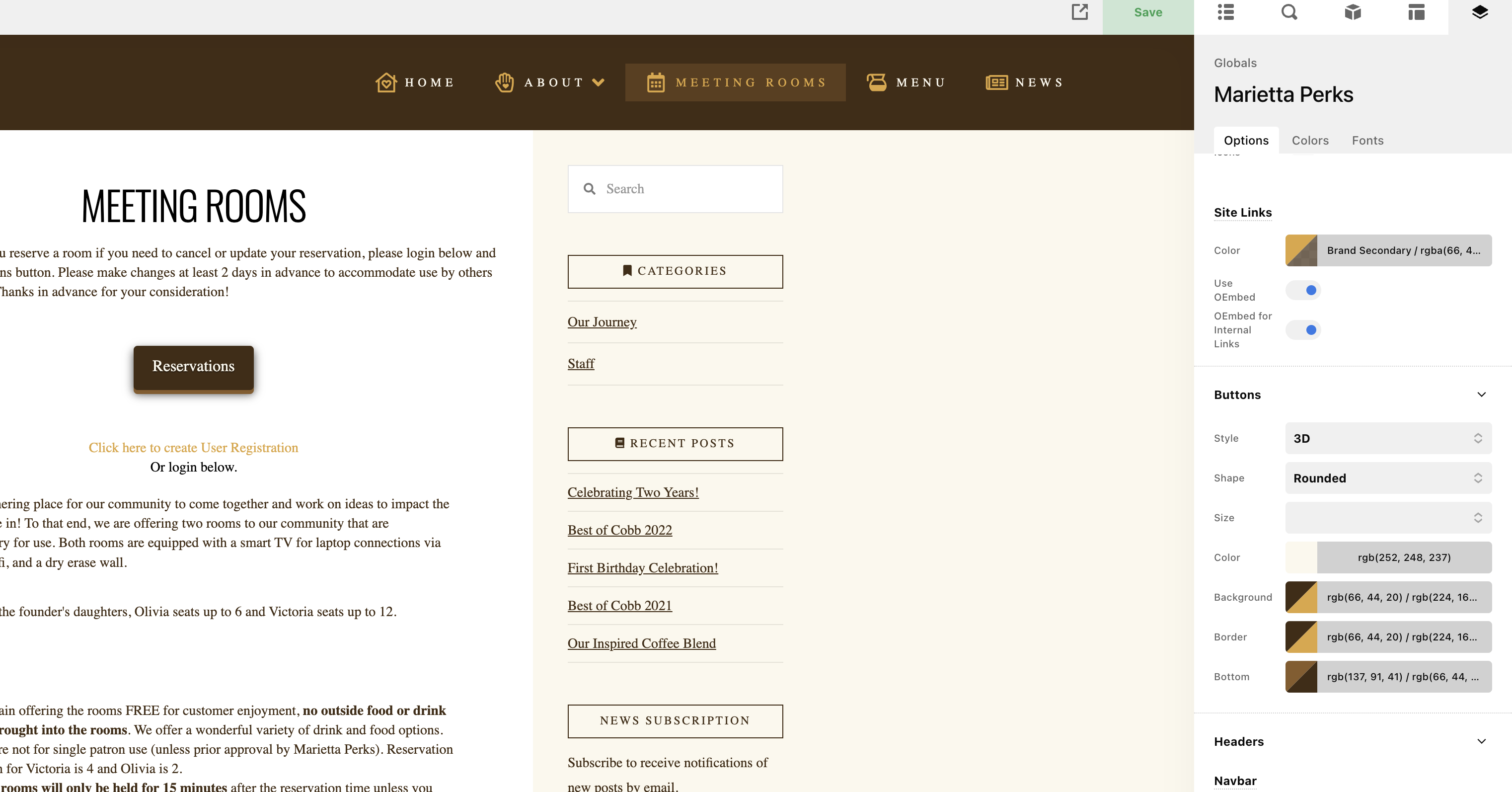Open the cube elements icon in toolbar

click(1353, 12)
